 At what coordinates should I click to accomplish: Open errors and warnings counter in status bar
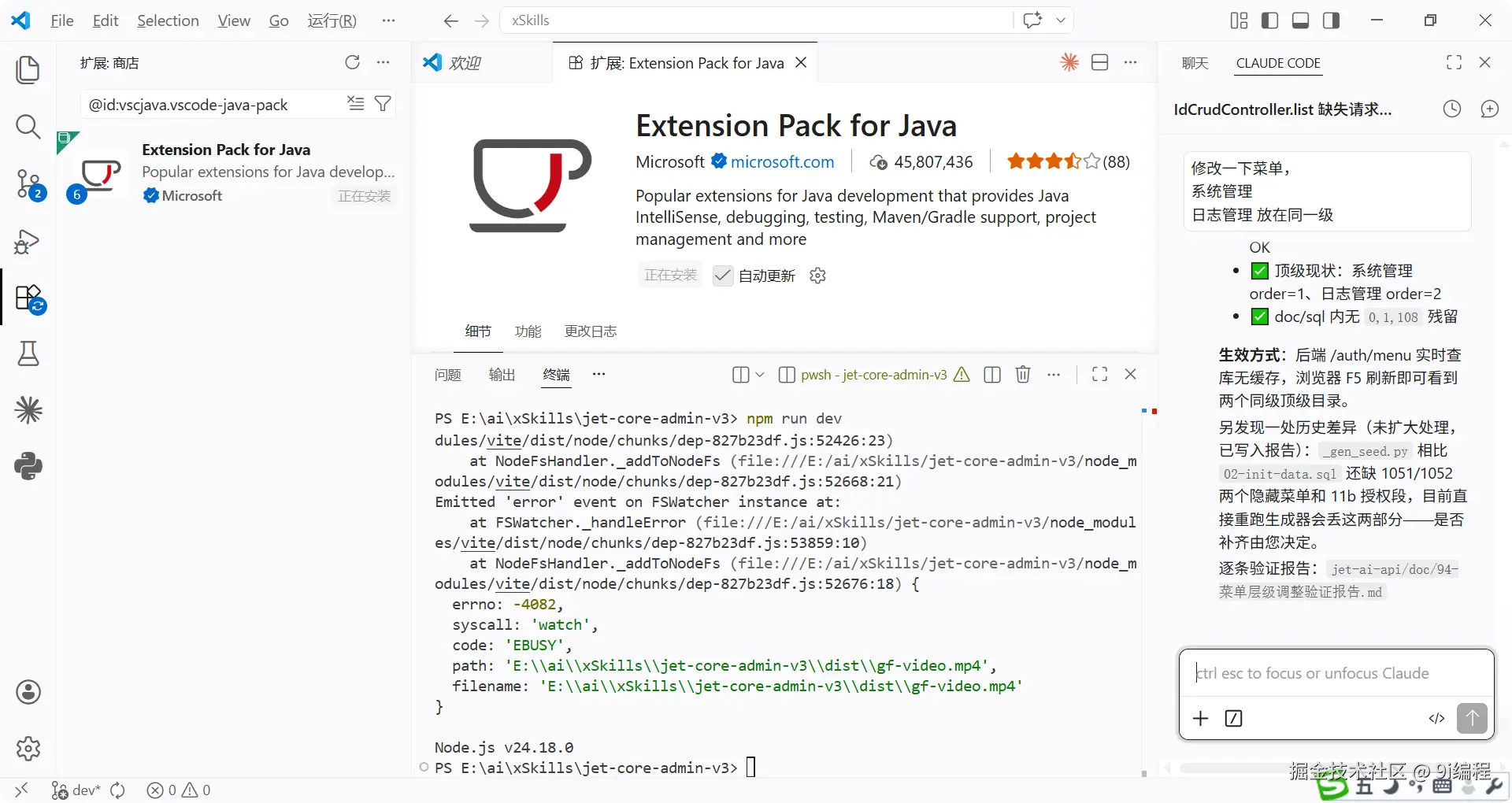(x=179, y=790)
